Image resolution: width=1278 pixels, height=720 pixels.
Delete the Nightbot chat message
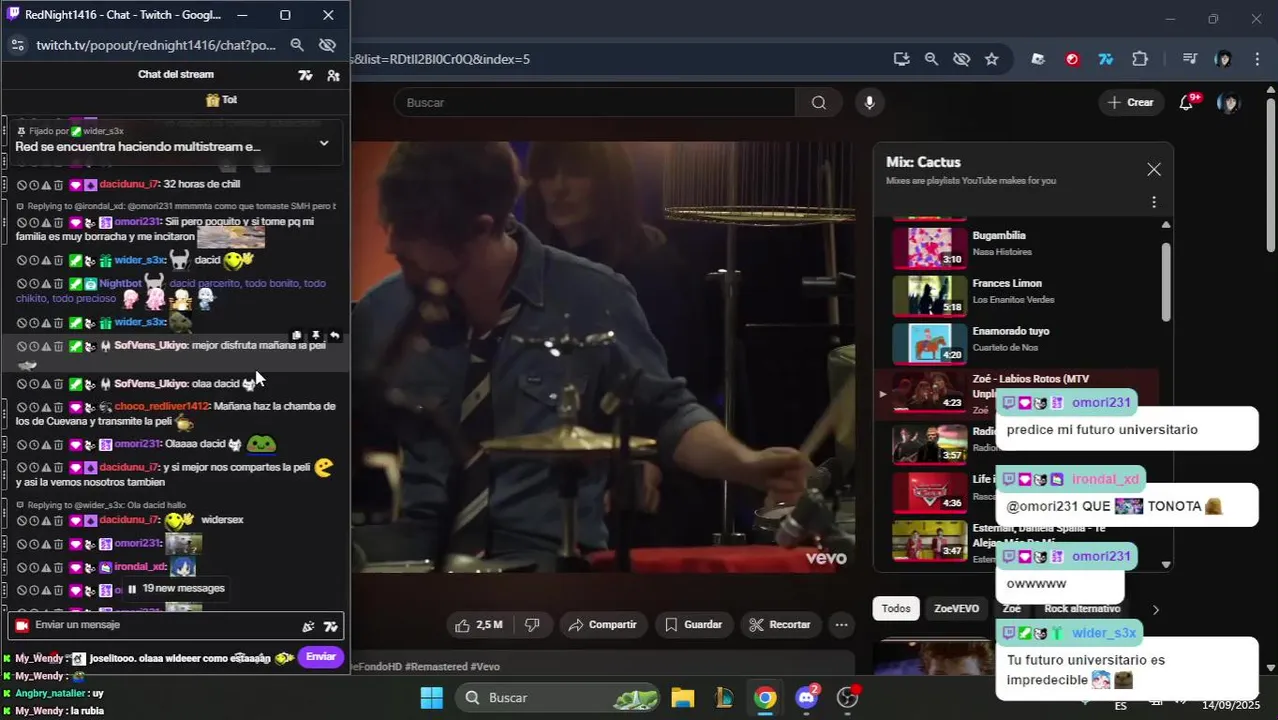58,284
